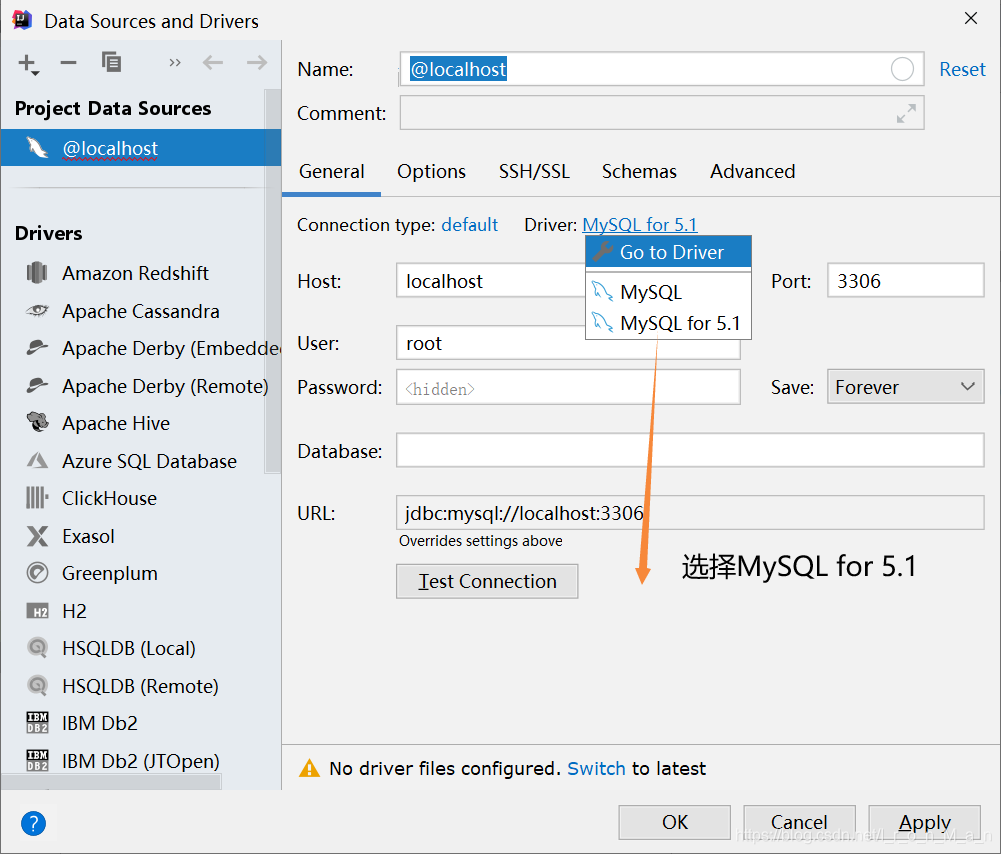Image resolution: width=1001 pixels, height=854 pixels.
Task: Click the OK button
Action: [674, 822]
